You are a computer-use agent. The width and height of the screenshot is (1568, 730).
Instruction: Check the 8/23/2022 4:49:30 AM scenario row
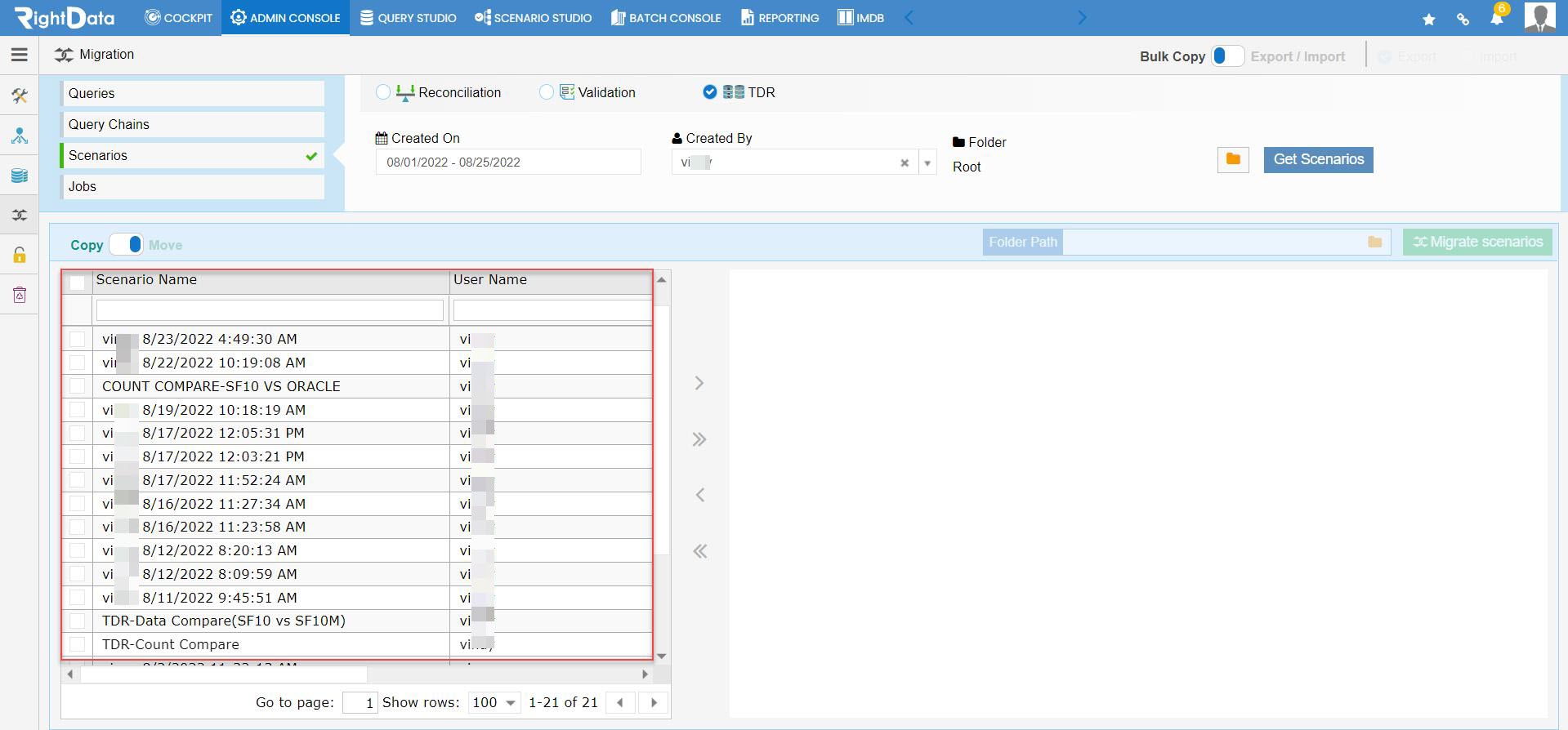[x=78, y=339]
